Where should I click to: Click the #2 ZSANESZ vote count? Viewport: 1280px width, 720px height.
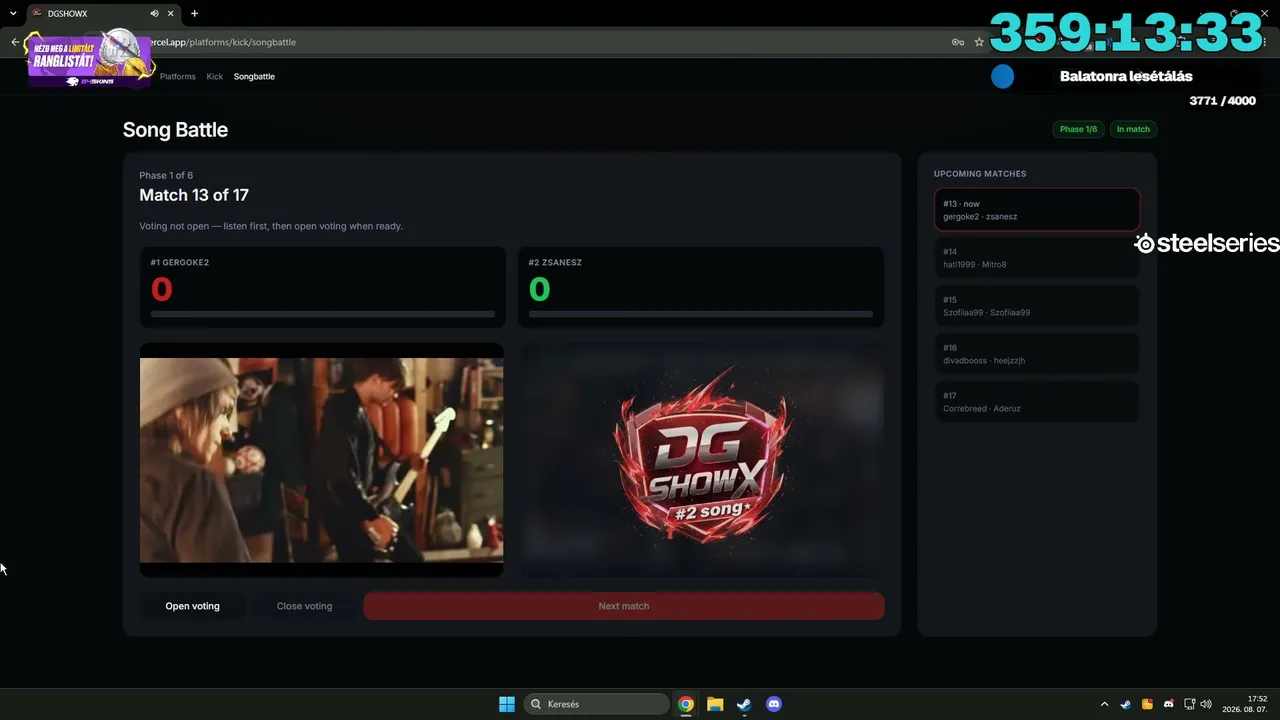pos(539,289)
